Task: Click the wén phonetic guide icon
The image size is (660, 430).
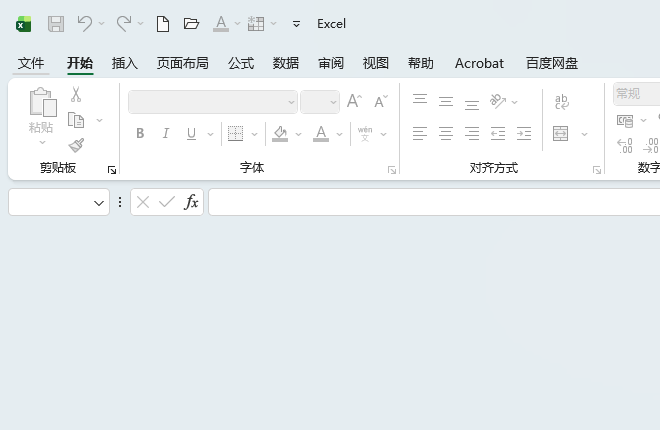Action: click(365, 134)
